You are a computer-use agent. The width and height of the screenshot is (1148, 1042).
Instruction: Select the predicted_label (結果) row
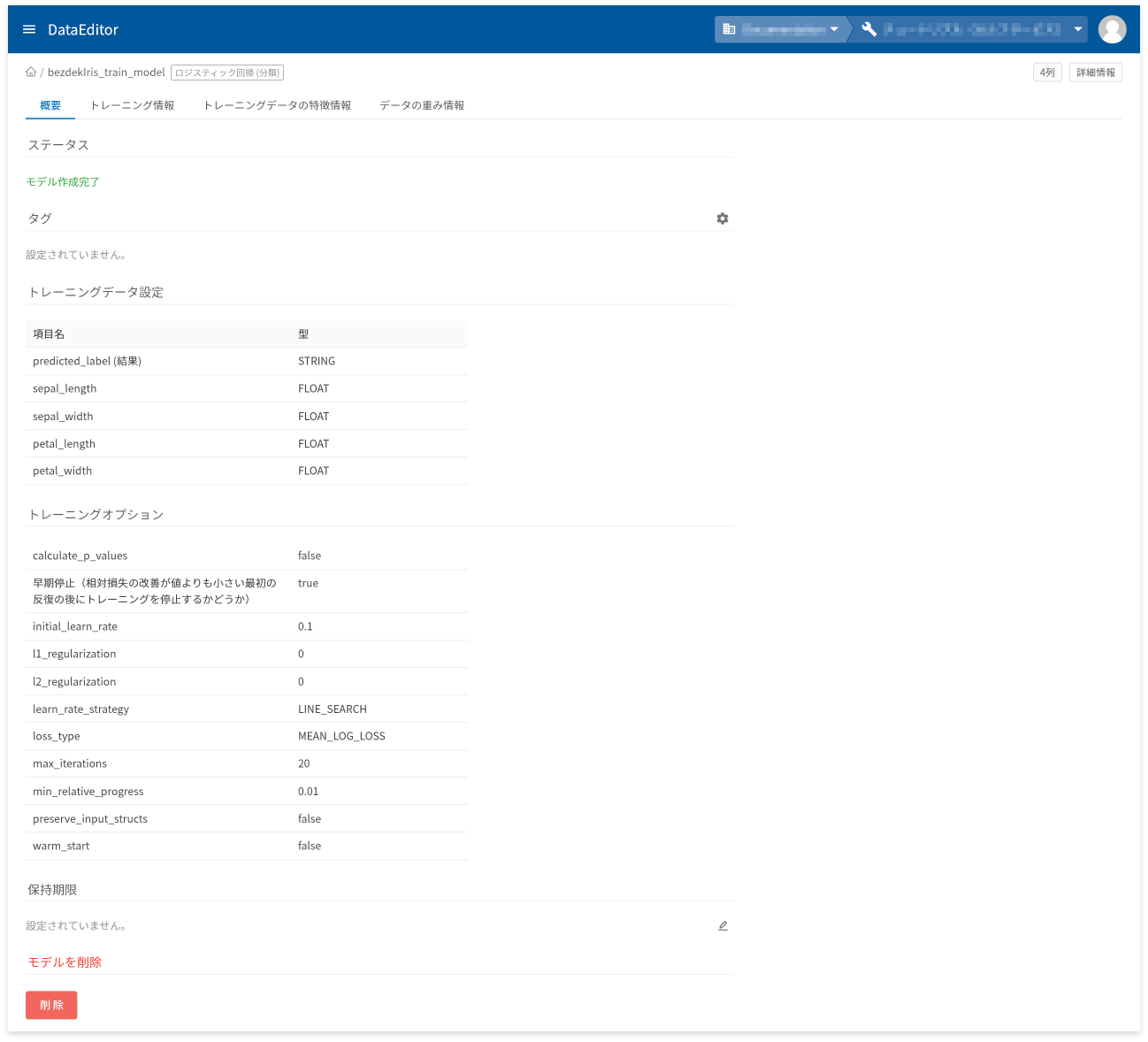coord(247,361)
